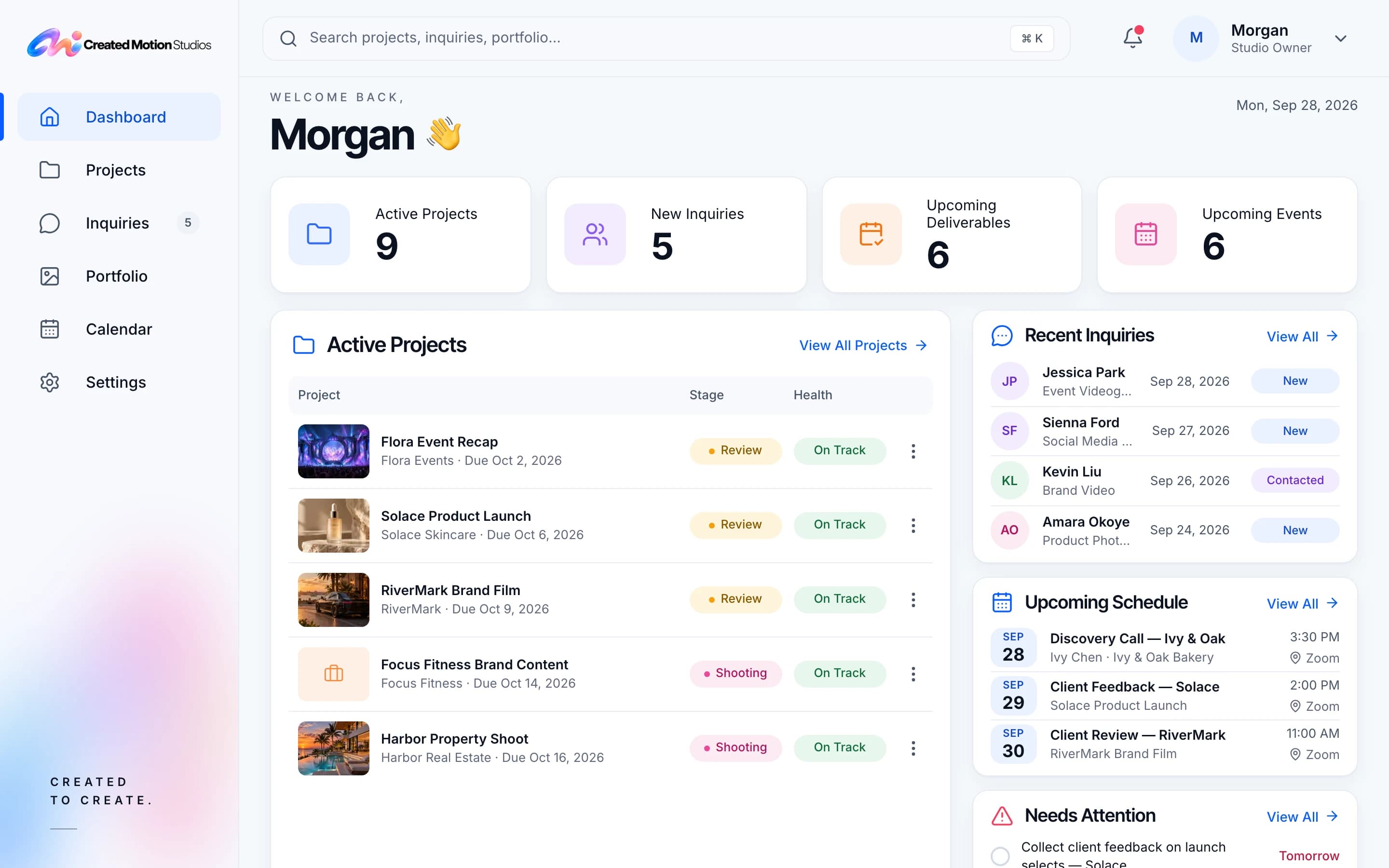This screenshot has width=1389, height=868.
Task: Click the New Inquiries people icon
Action: click(x=595, y=234)
